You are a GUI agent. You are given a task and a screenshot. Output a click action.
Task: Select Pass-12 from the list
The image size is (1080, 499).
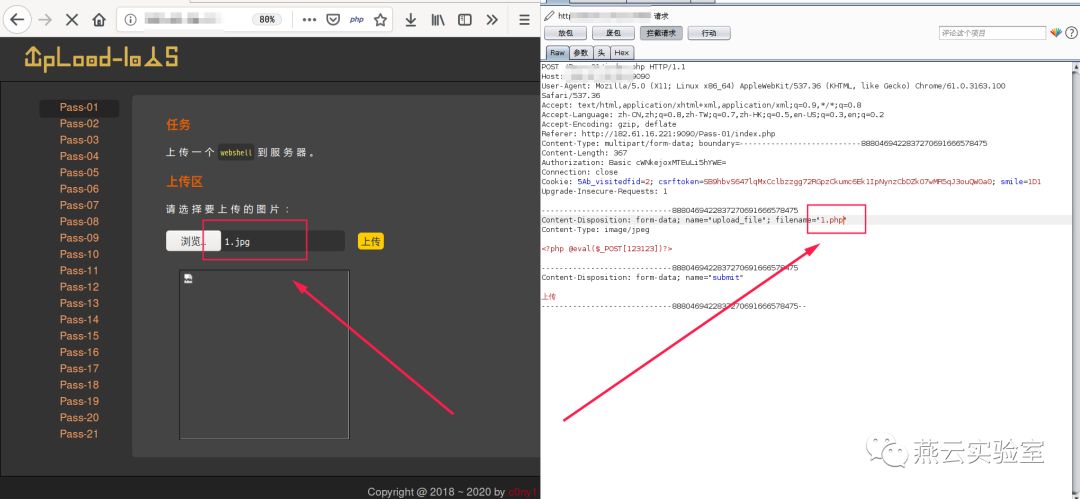pos(79,287)
